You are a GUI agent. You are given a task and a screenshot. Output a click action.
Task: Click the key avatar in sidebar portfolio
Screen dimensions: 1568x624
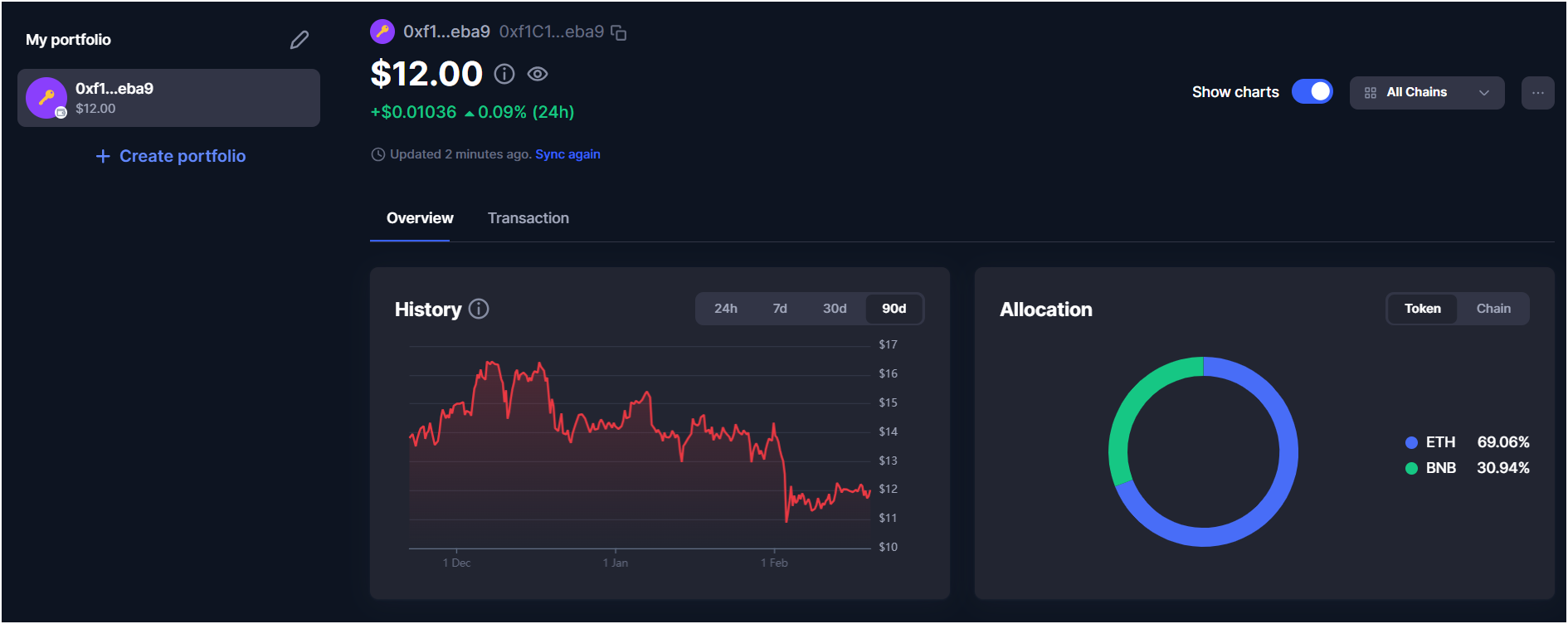pos(46,97)
